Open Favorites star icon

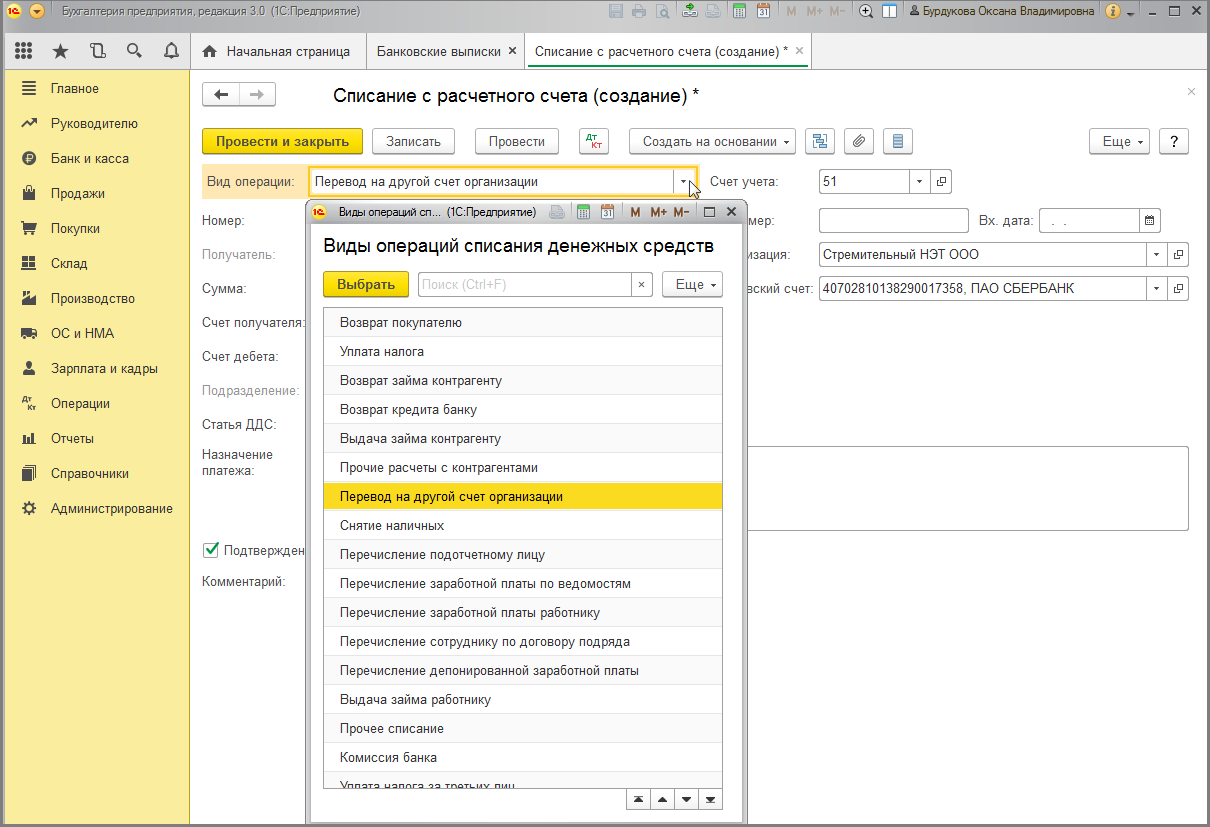(60, 51)
